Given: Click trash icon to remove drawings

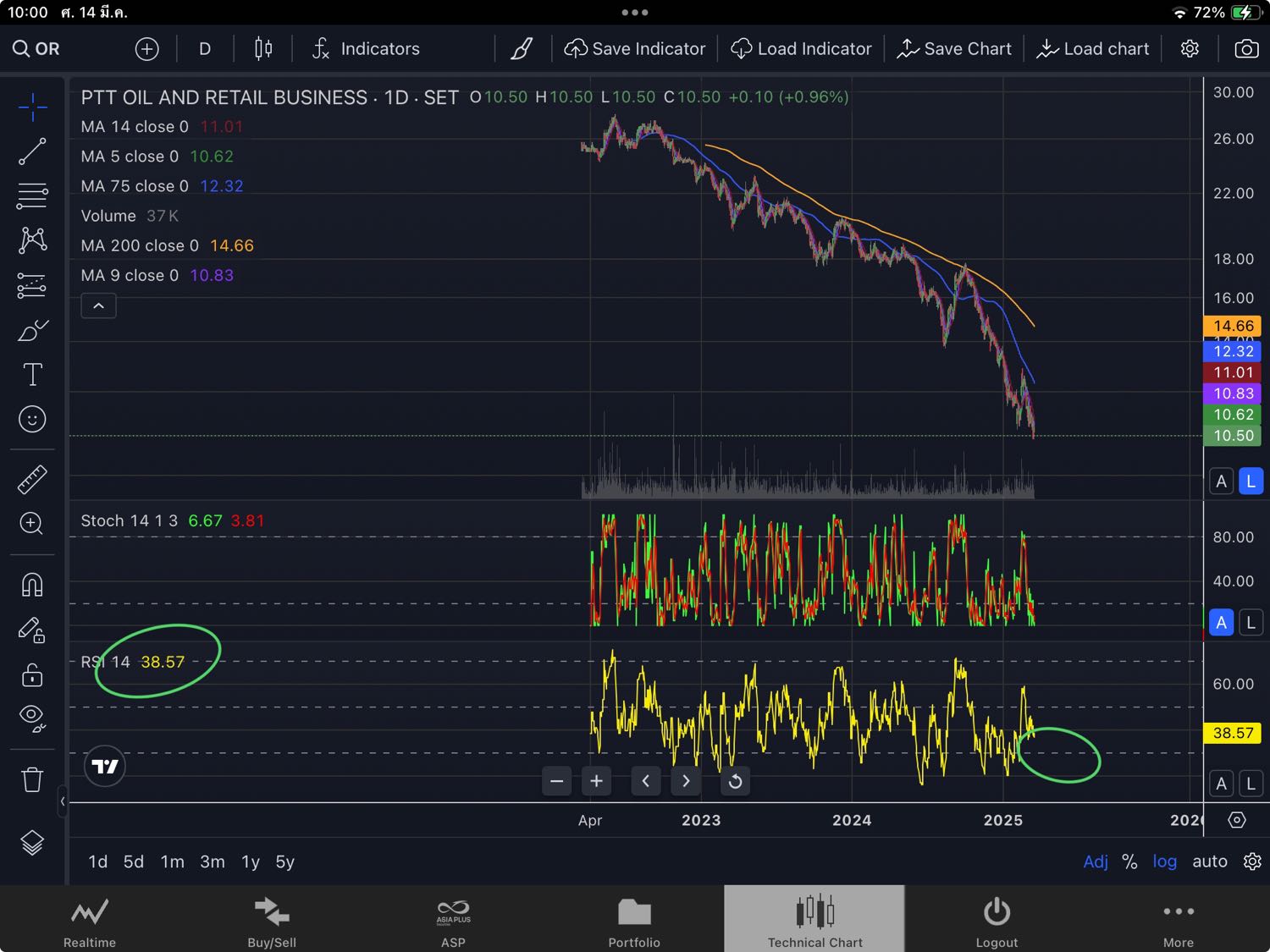Looking at the screenshot, I should (32, 779).
